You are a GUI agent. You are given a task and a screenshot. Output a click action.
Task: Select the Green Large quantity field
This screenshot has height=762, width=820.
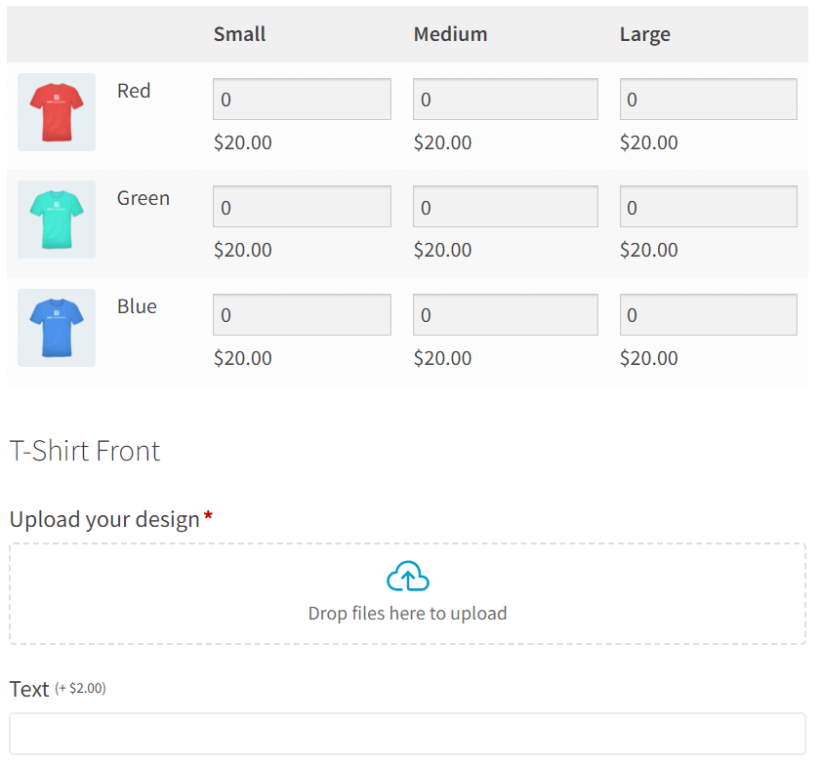tap(708, 206)
